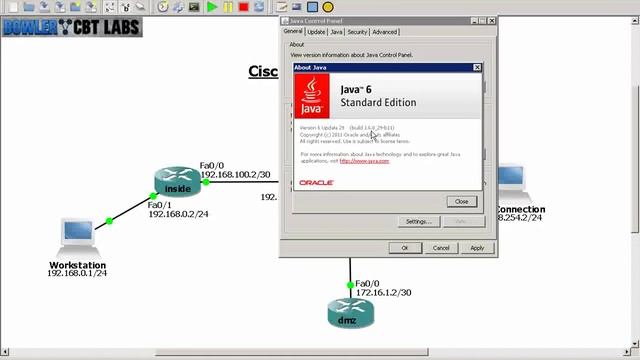Screen dimensions: 640x360
Task: Select the 192.168.0.1/24 Workstation address label
Action: [x=77, y=273]
